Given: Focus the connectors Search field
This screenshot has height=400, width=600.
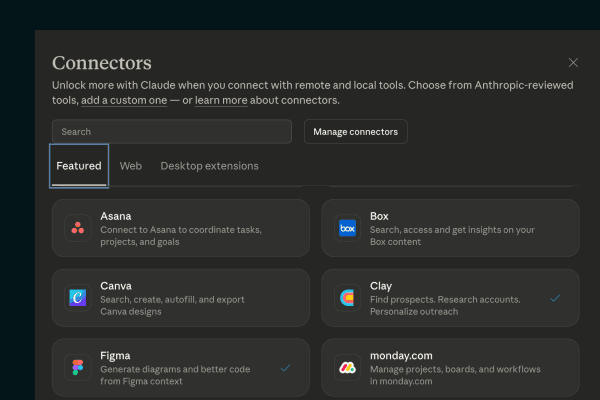Looking at the screenshot, I should coord(172,132).
